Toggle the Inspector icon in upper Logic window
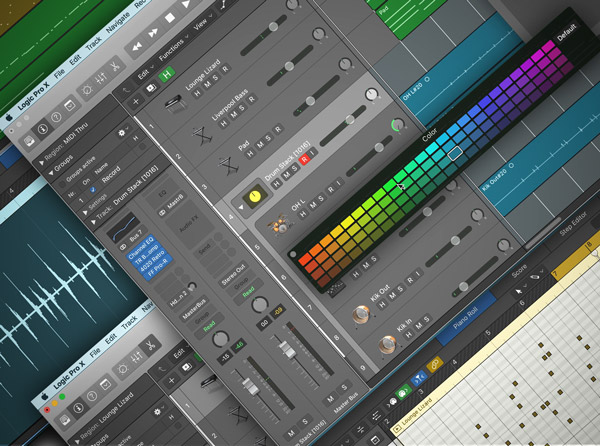Image resolution: width=600 pixels, height=446 pixels. (43, 129)
